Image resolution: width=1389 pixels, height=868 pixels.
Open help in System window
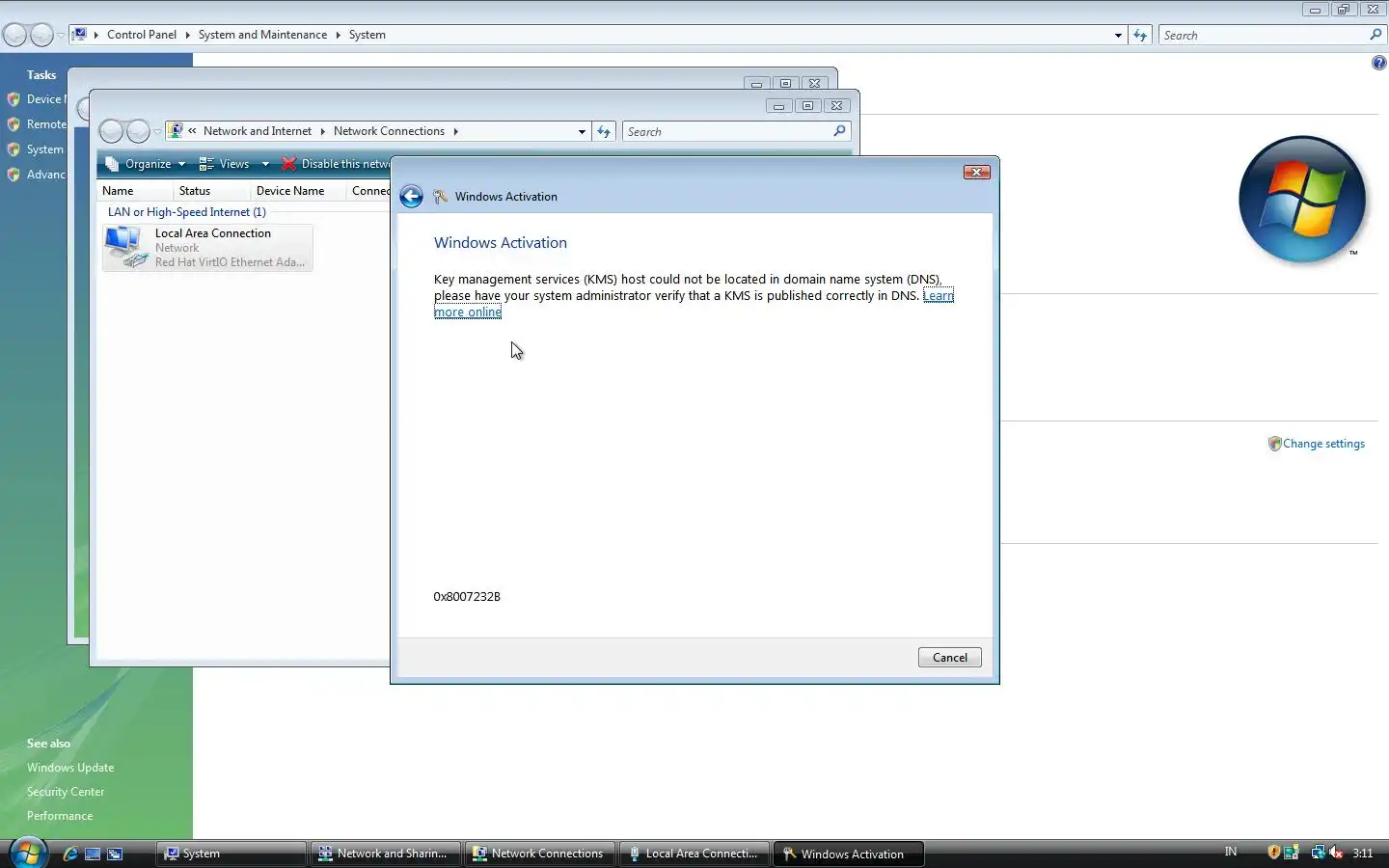[1378, 63]
